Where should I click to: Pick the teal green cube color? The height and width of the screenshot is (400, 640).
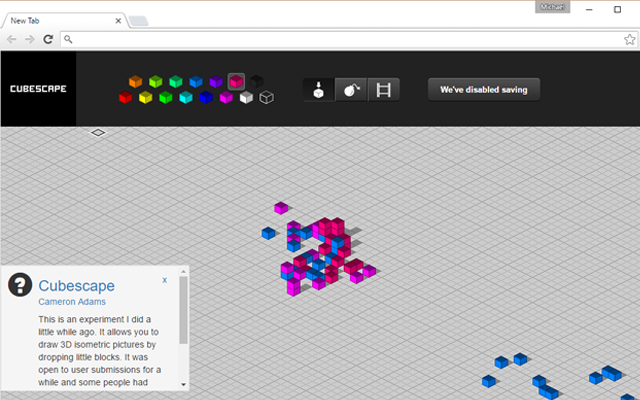(176, 81)
